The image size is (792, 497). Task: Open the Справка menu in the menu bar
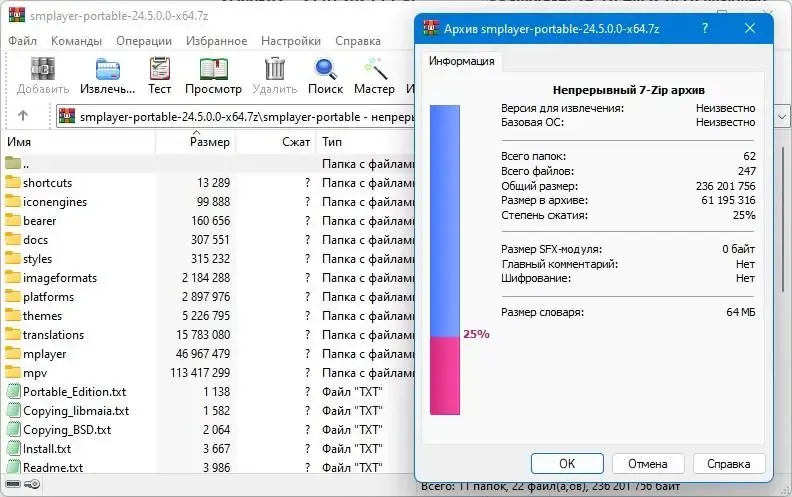358,41
